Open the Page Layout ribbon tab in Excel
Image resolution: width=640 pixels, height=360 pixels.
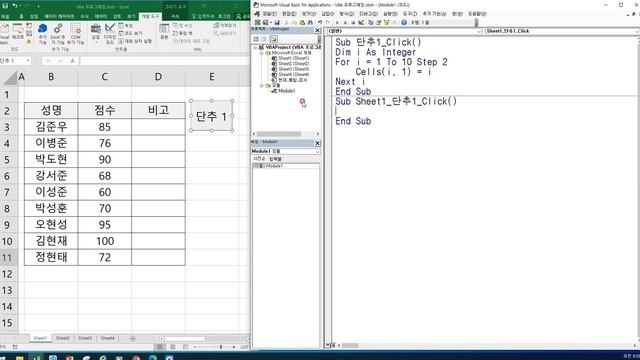(x=59, y=17)
